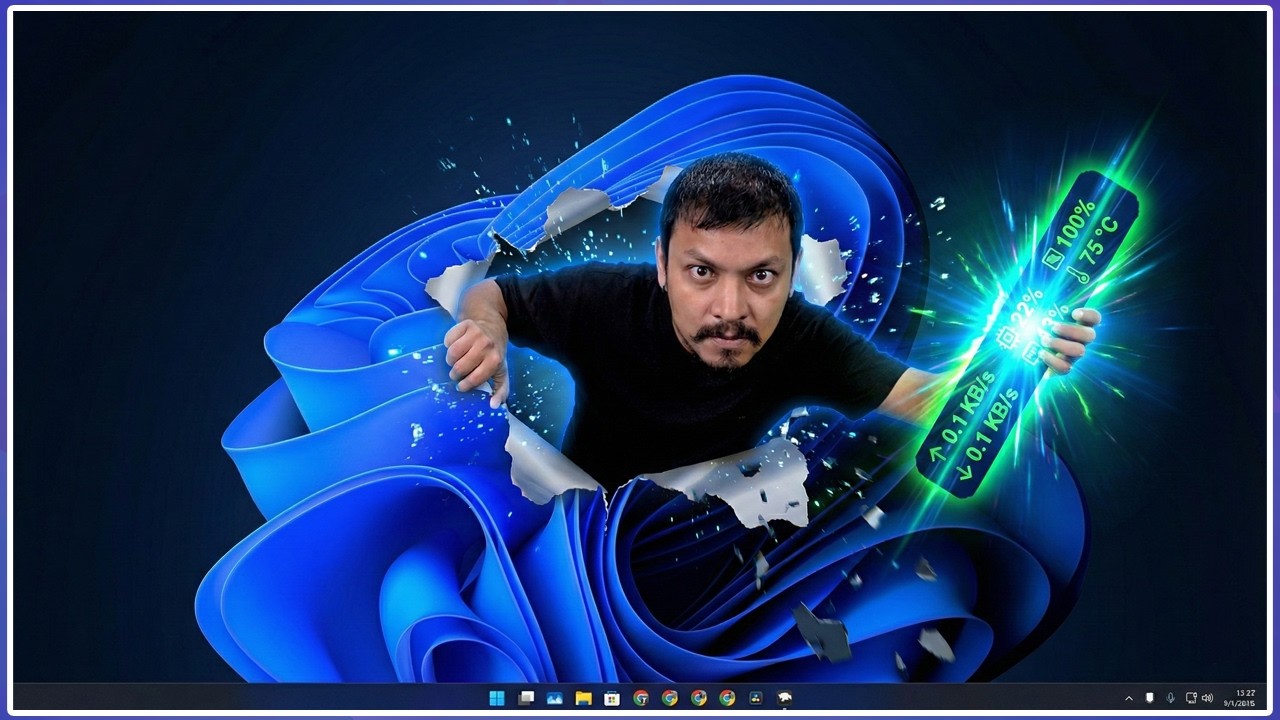Launch the Photos app from taskbar
The image size is (1280, 720).
coord(554,698)
